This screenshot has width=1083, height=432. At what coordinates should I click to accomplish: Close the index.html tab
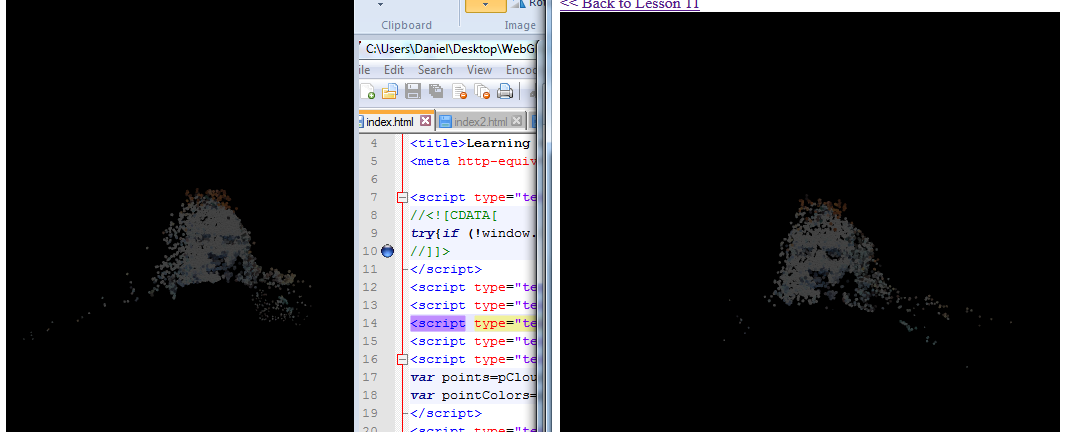pyautogui.click(x=425, y=121)
